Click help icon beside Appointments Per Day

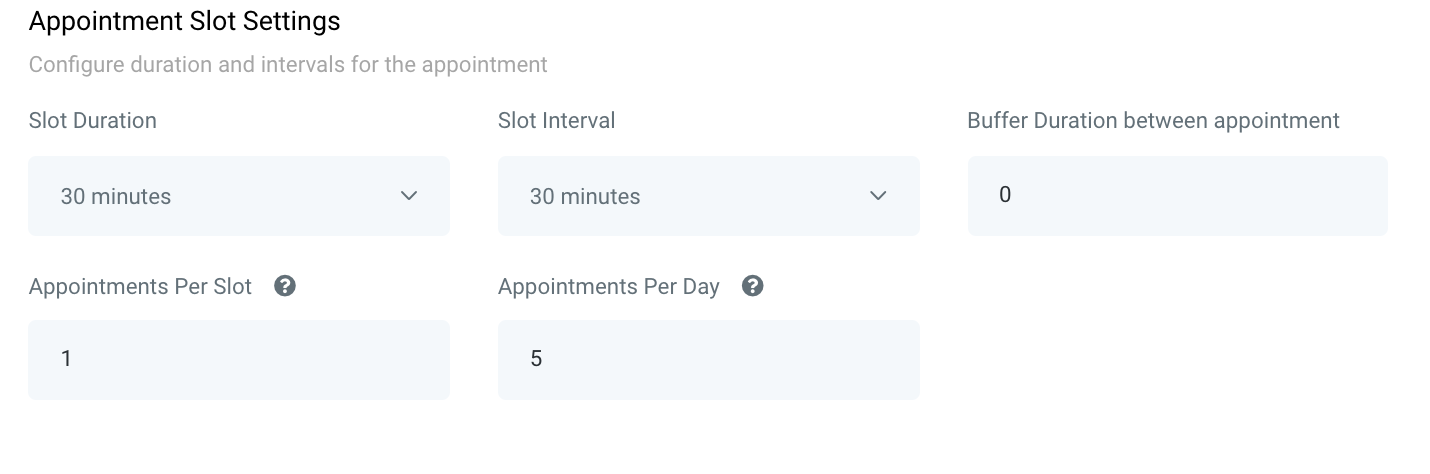pyautogui.click(x=753, y=287)
